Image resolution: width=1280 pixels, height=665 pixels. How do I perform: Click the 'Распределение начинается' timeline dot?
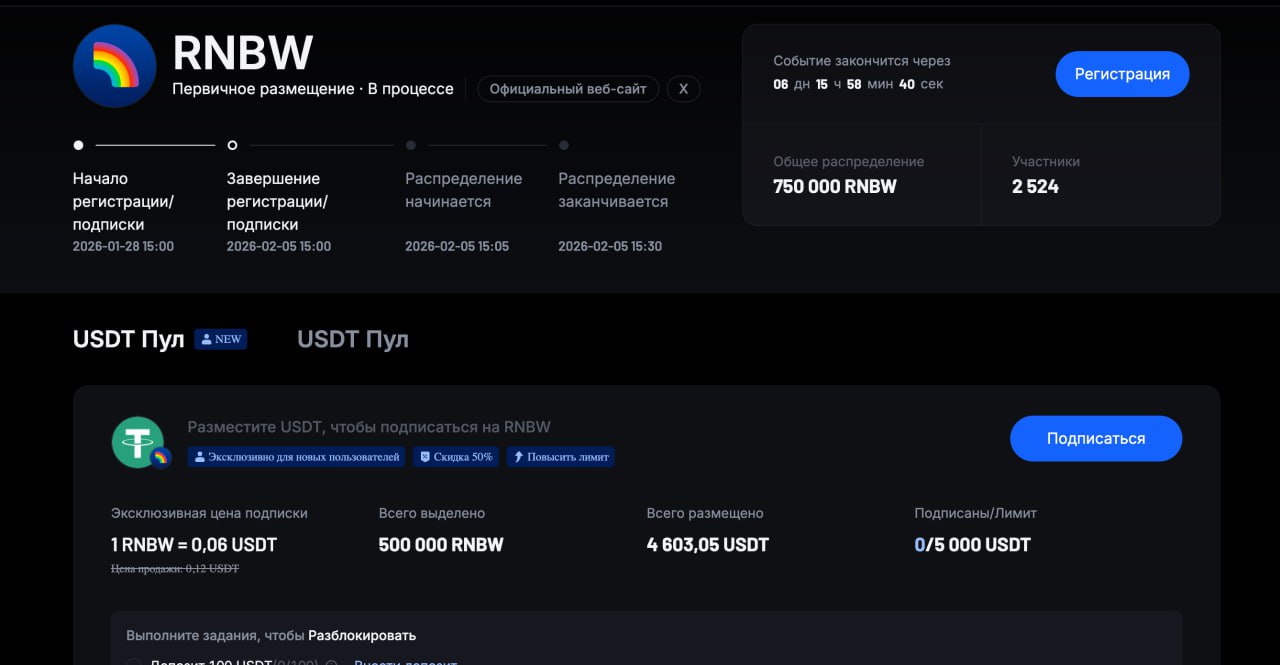click(x=411, y=145)
